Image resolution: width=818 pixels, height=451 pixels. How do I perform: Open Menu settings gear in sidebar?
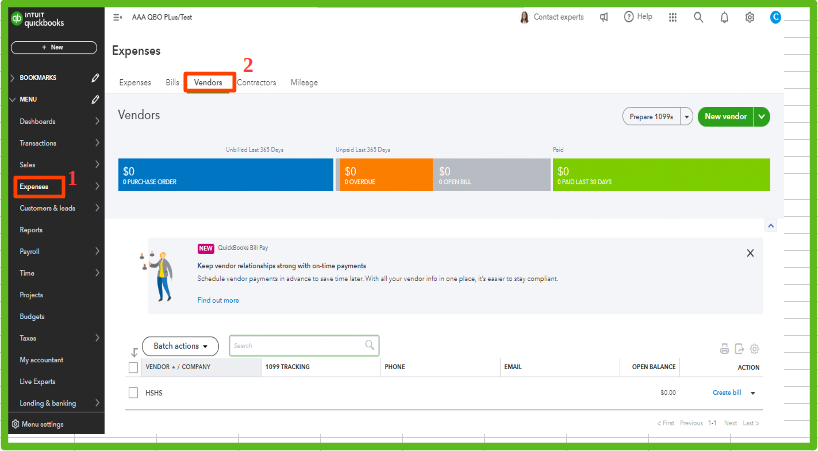pos(15,424)
